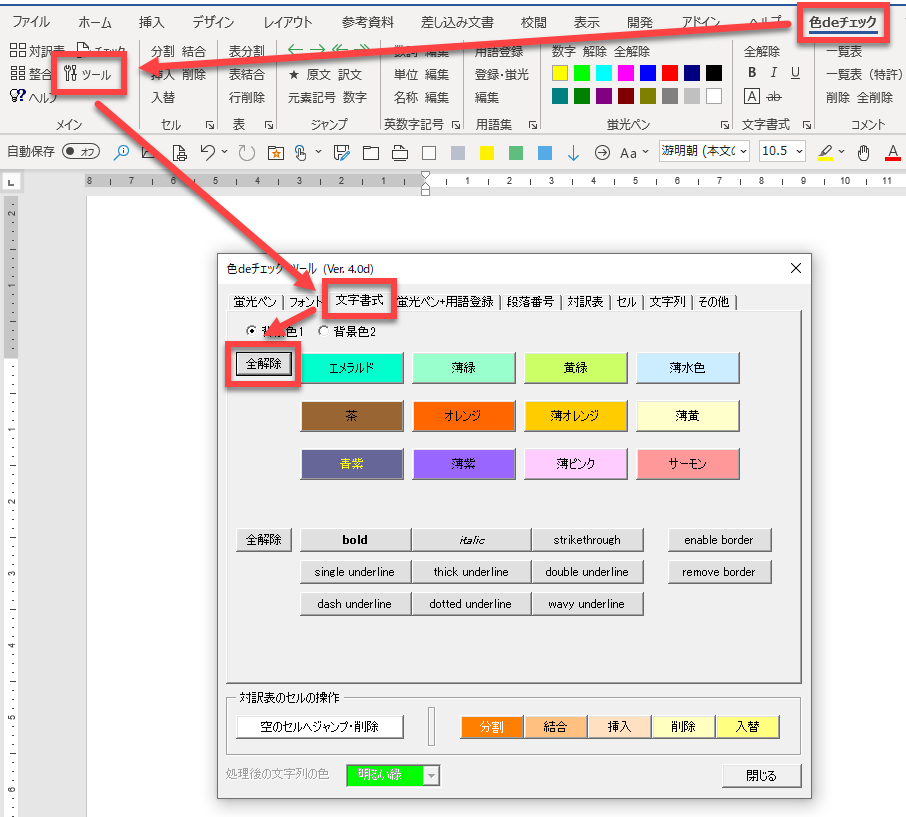Open the font size 10.5 dropdown
The image size is (906, 817).
(797, 152)
